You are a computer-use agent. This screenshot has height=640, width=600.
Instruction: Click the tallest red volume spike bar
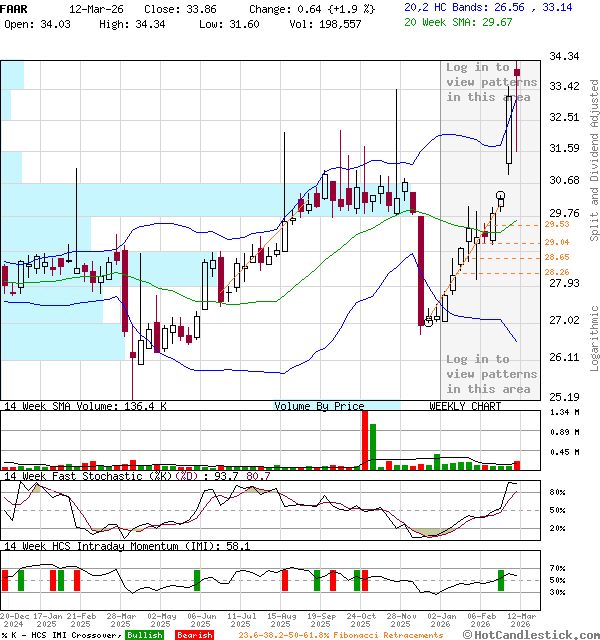(365, 439)
